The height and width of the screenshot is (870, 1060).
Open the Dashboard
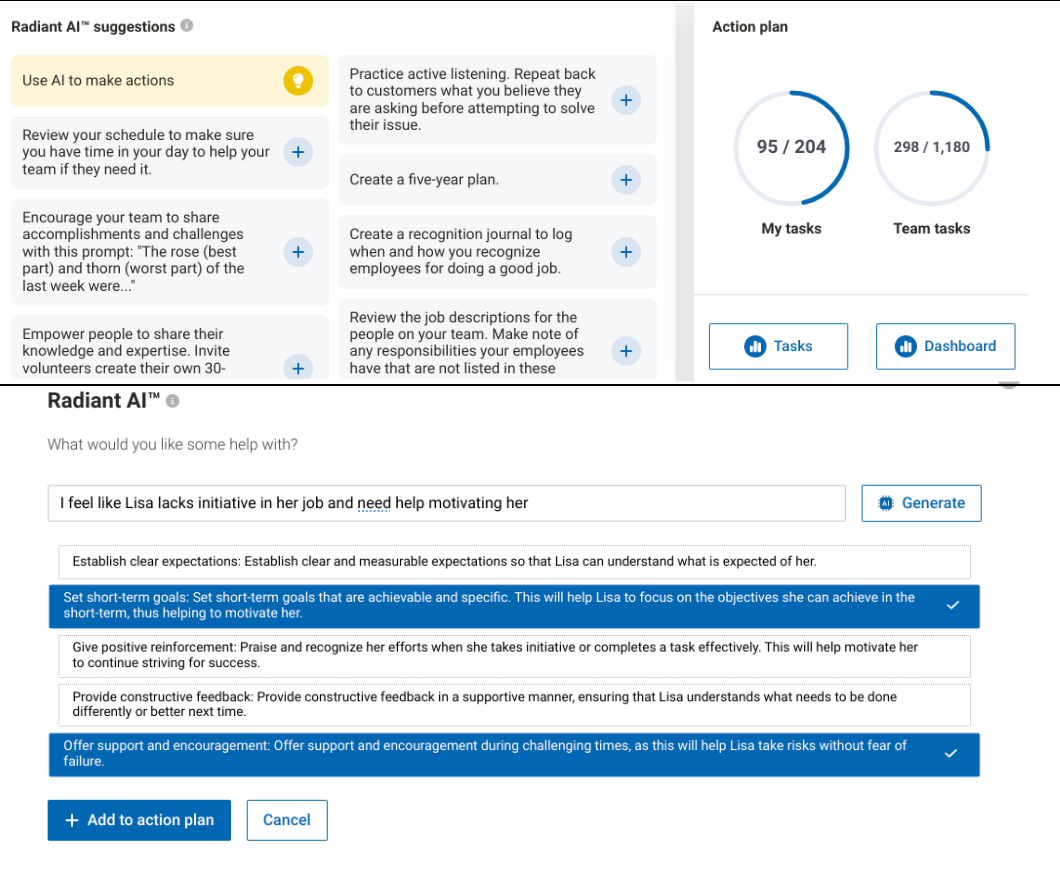pos(945,346)
